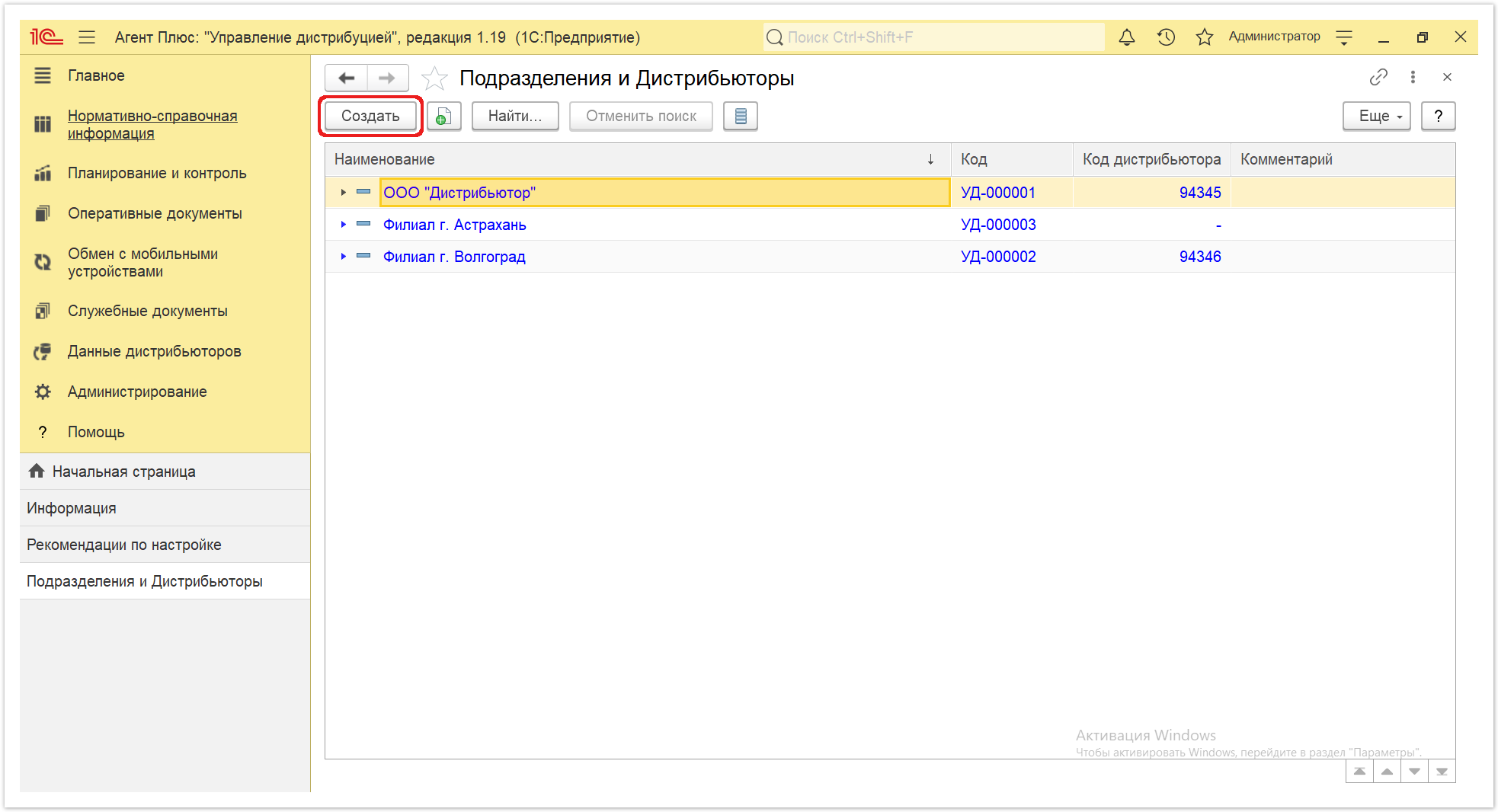Screen dimensions: 1498x812
Task: Click the Создать button
Action: tap(370, 116)
